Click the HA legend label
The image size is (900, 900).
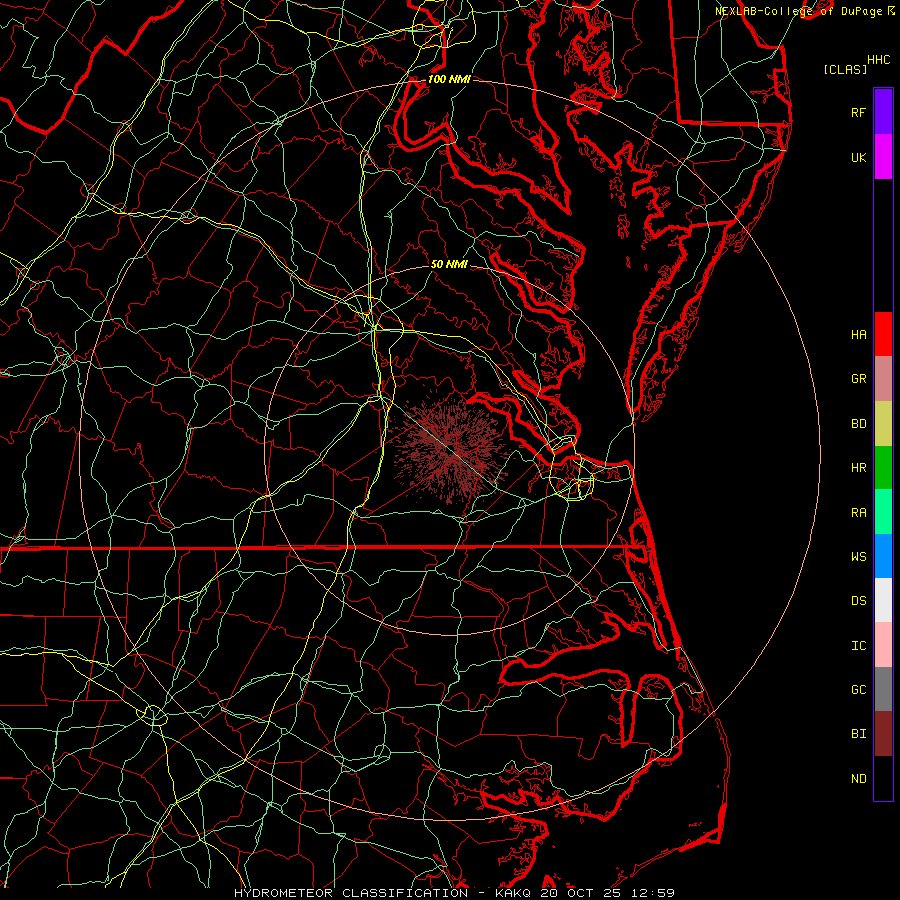[858, 334]
